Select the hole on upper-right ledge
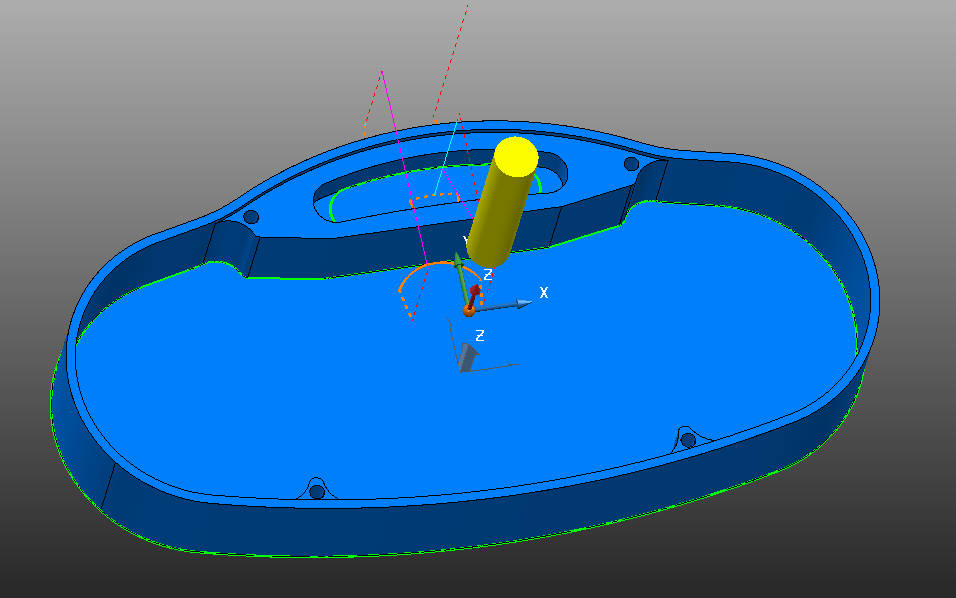Screen dimensions: 956x598 (631, 164)
